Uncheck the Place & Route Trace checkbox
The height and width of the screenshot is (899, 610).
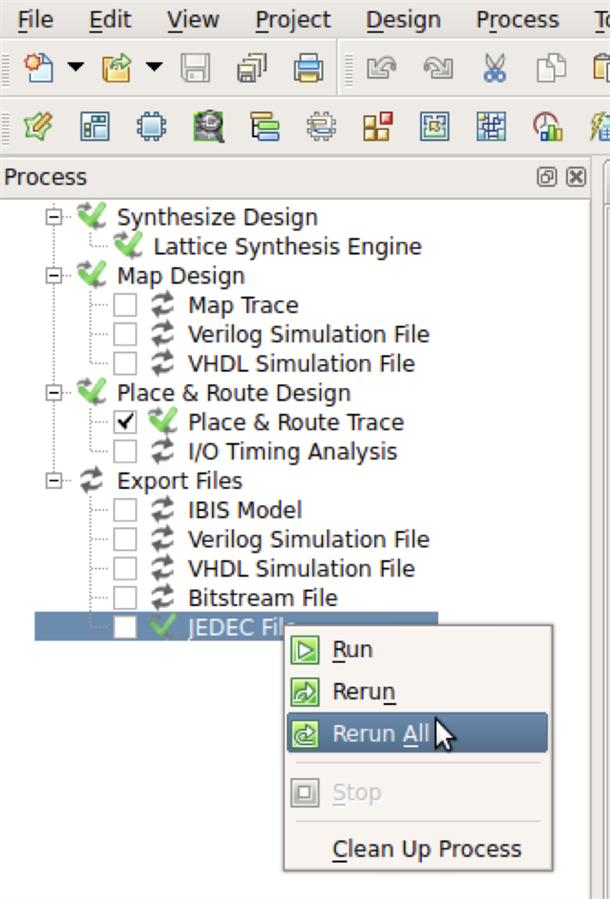125,422
